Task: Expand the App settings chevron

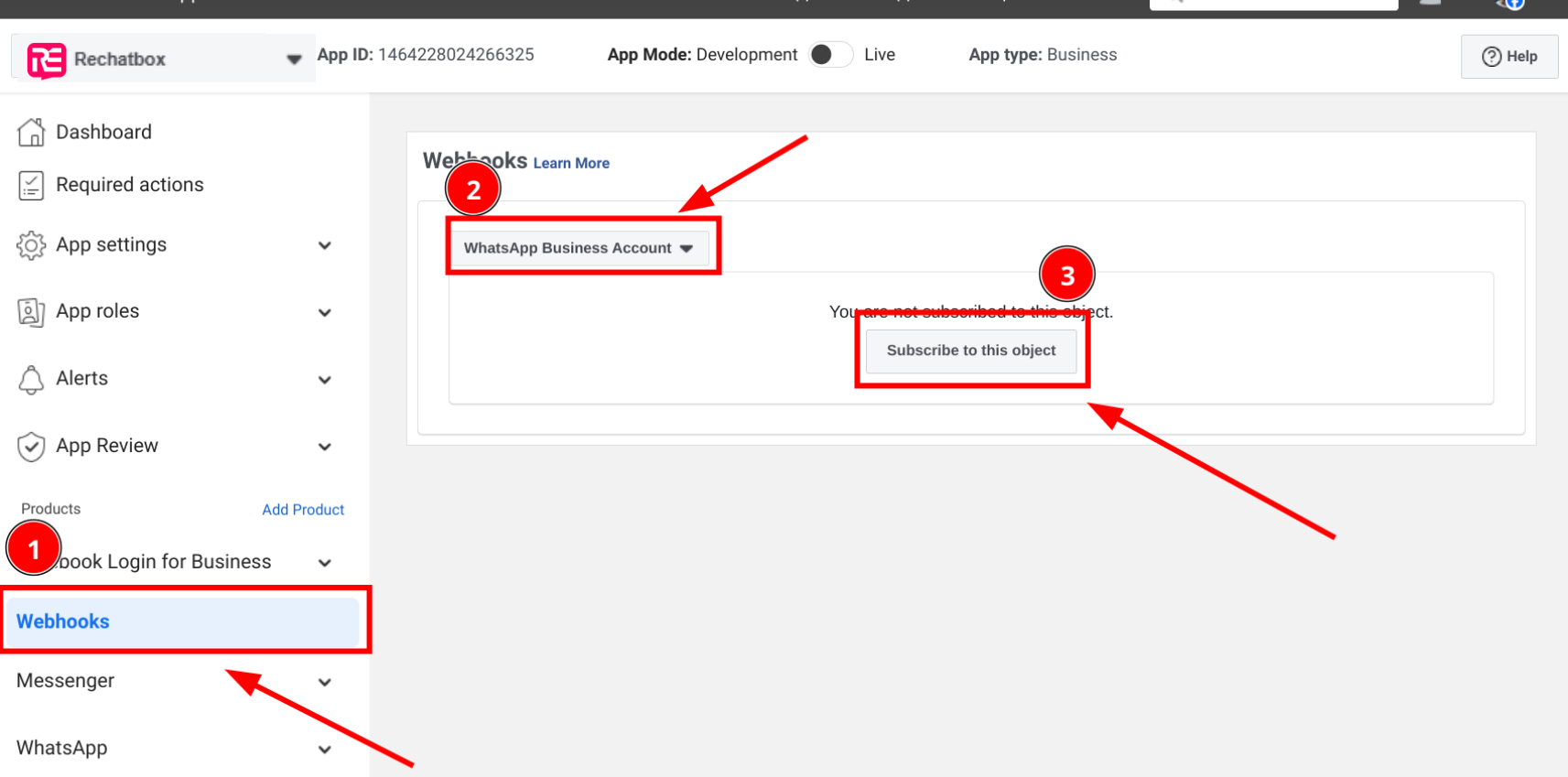Action: [x=324, y=245]
